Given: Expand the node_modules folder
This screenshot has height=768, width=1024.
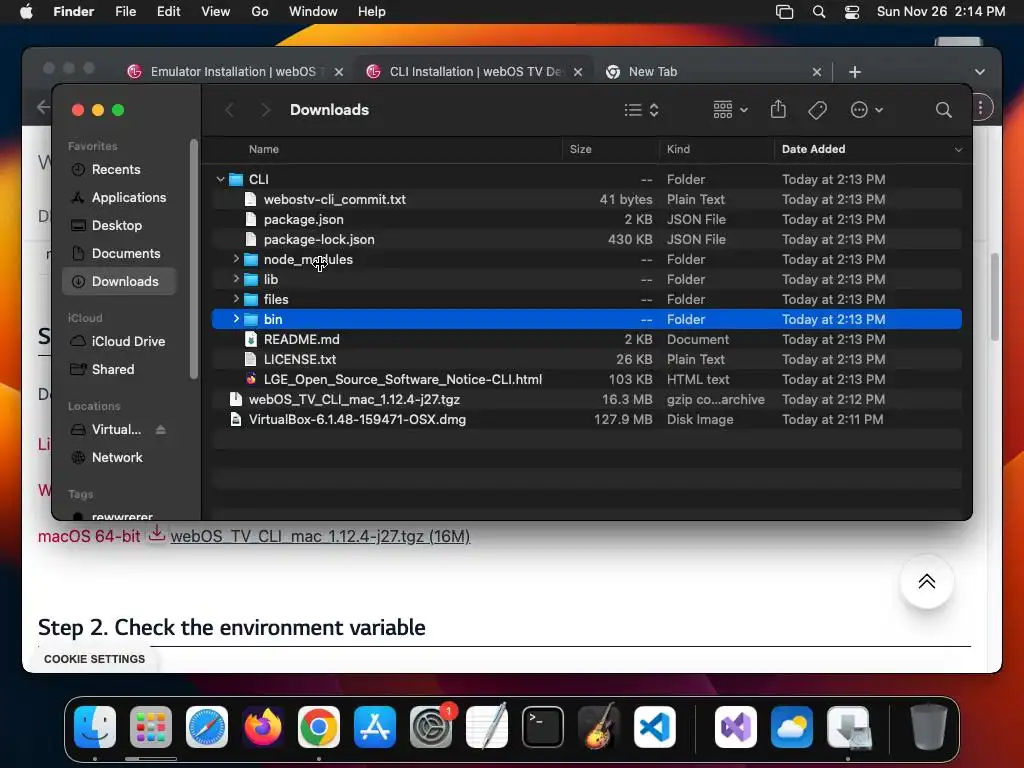Looking at the screenshot, I should click(236, 259).
